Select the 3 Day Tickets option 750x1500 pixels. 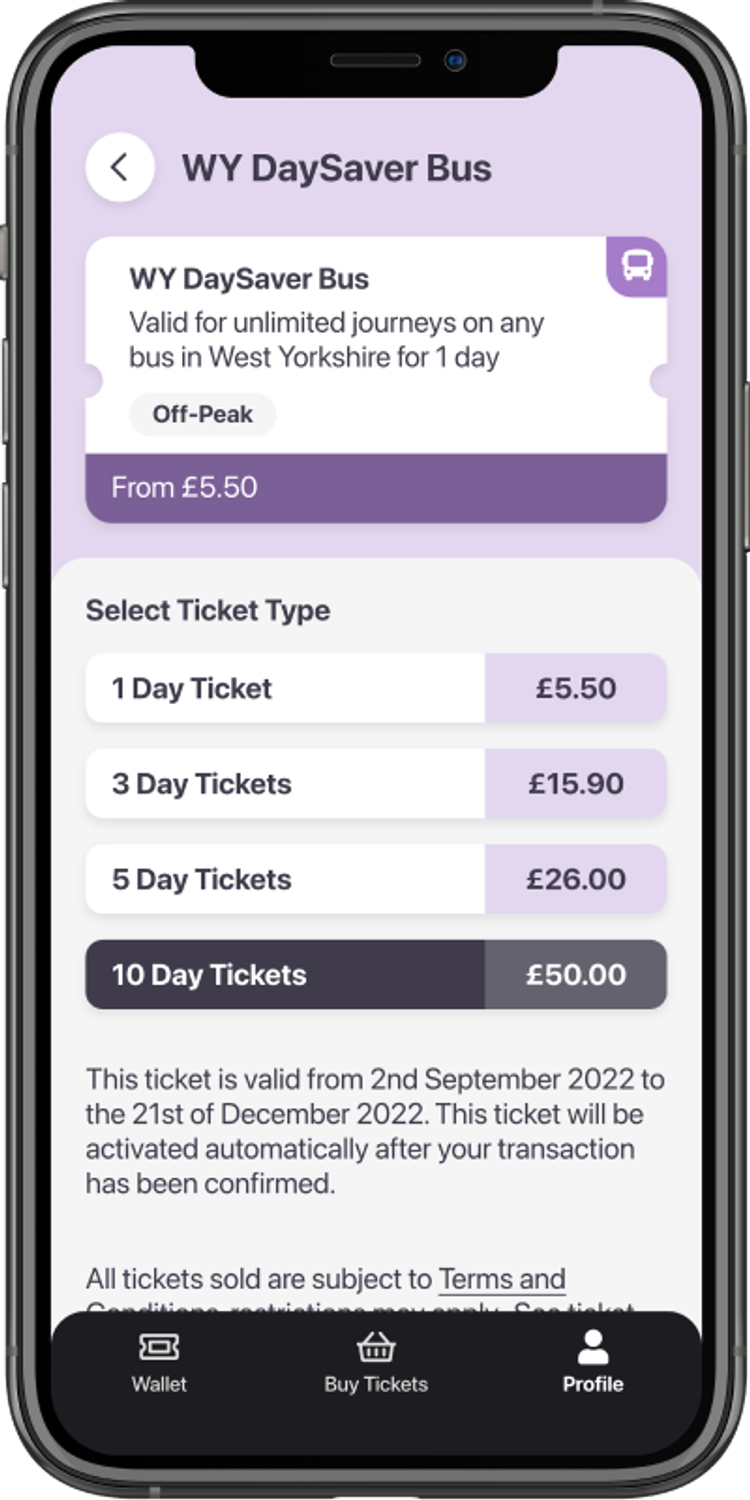(285, 784)
